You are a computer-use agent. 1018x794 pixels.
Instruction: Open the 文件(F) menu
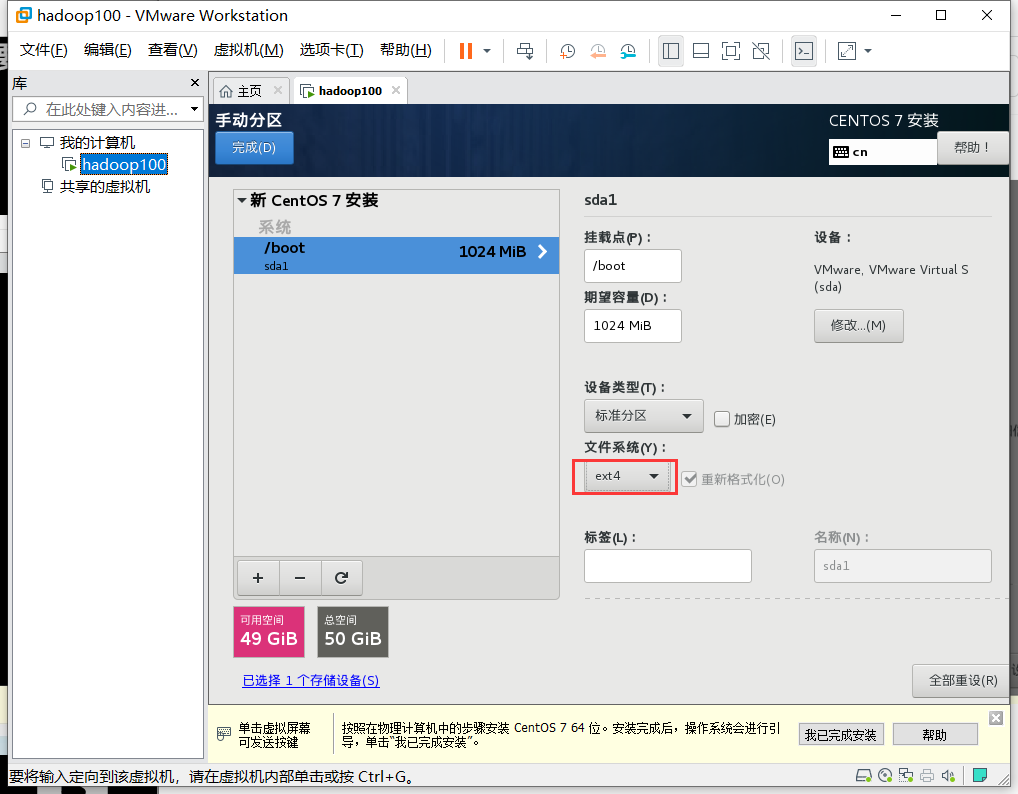43,50
